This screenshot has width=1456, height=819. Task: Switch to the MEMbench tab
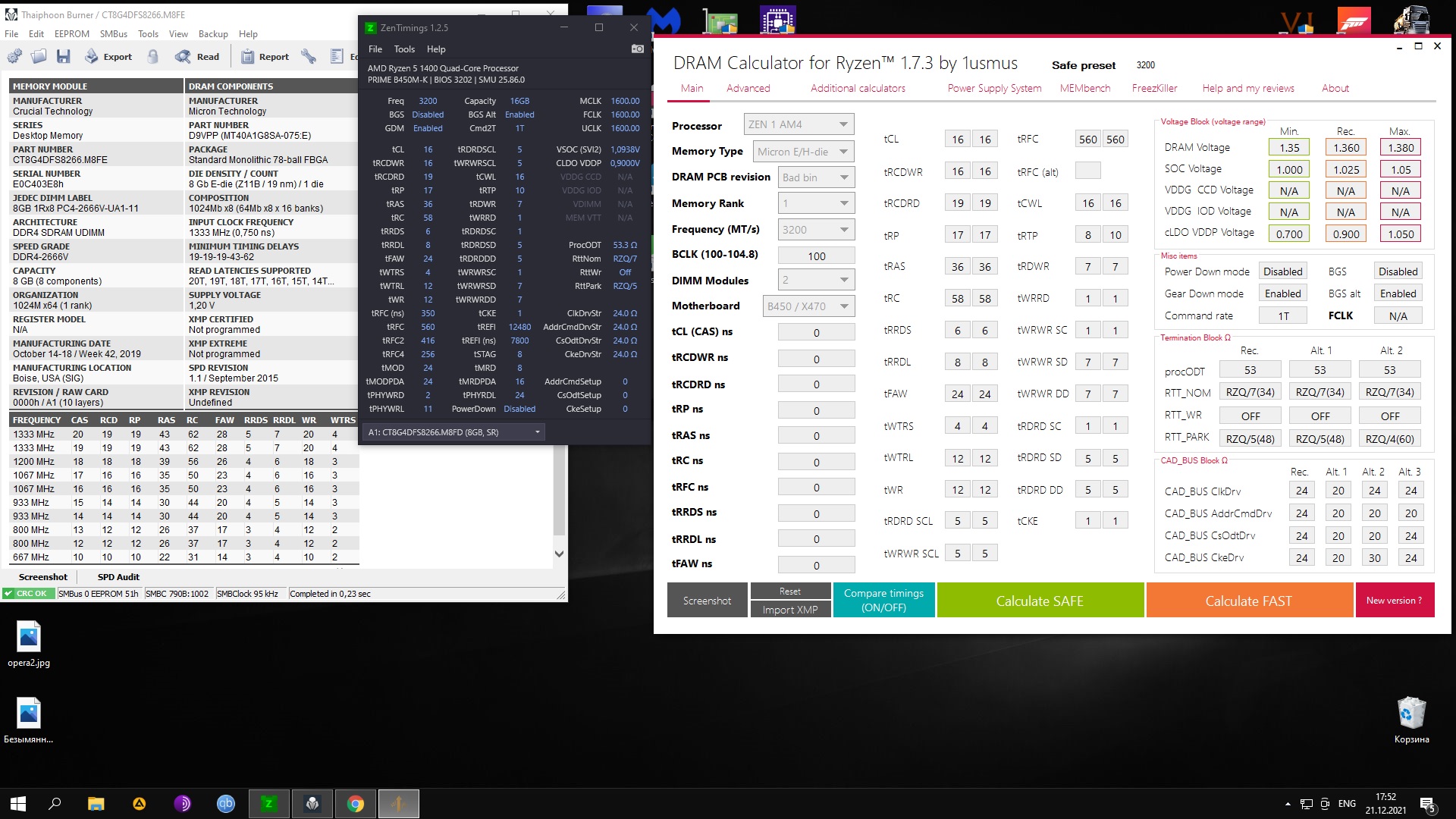coord(1084,88)
